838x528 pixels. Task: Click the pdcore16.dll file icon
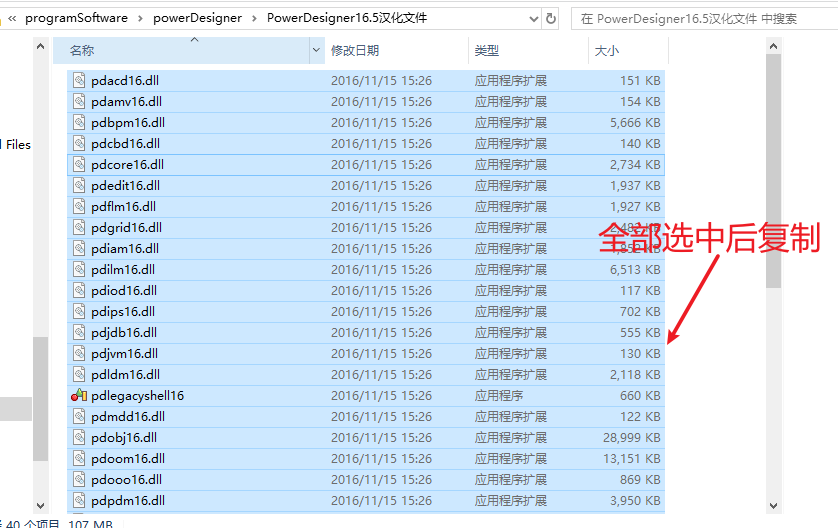click(x=79, y=165)
